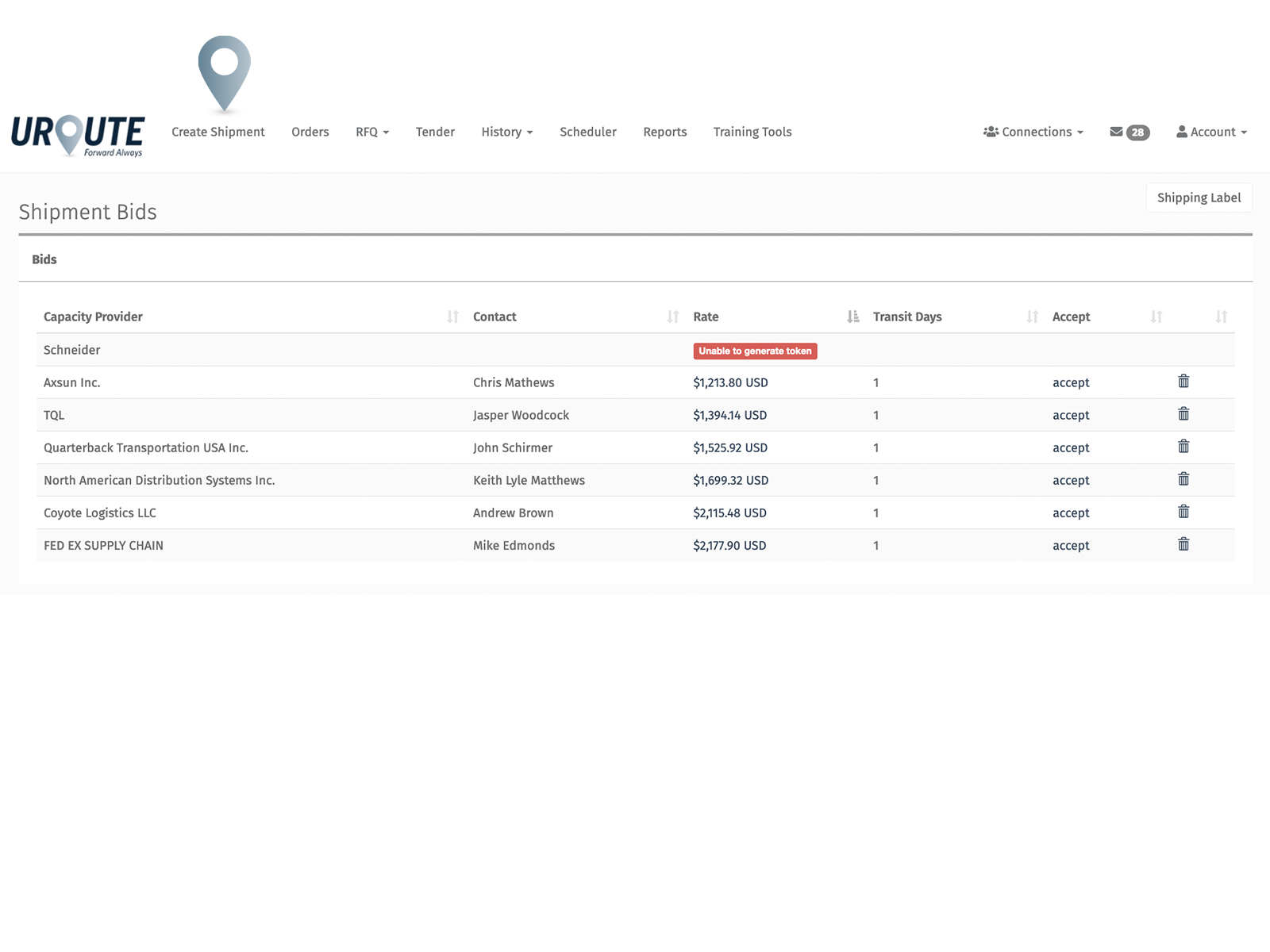Screen dimensions: 1270x952
Task: Click the Shipping Label button
Action: click(x=1199, y=198)
